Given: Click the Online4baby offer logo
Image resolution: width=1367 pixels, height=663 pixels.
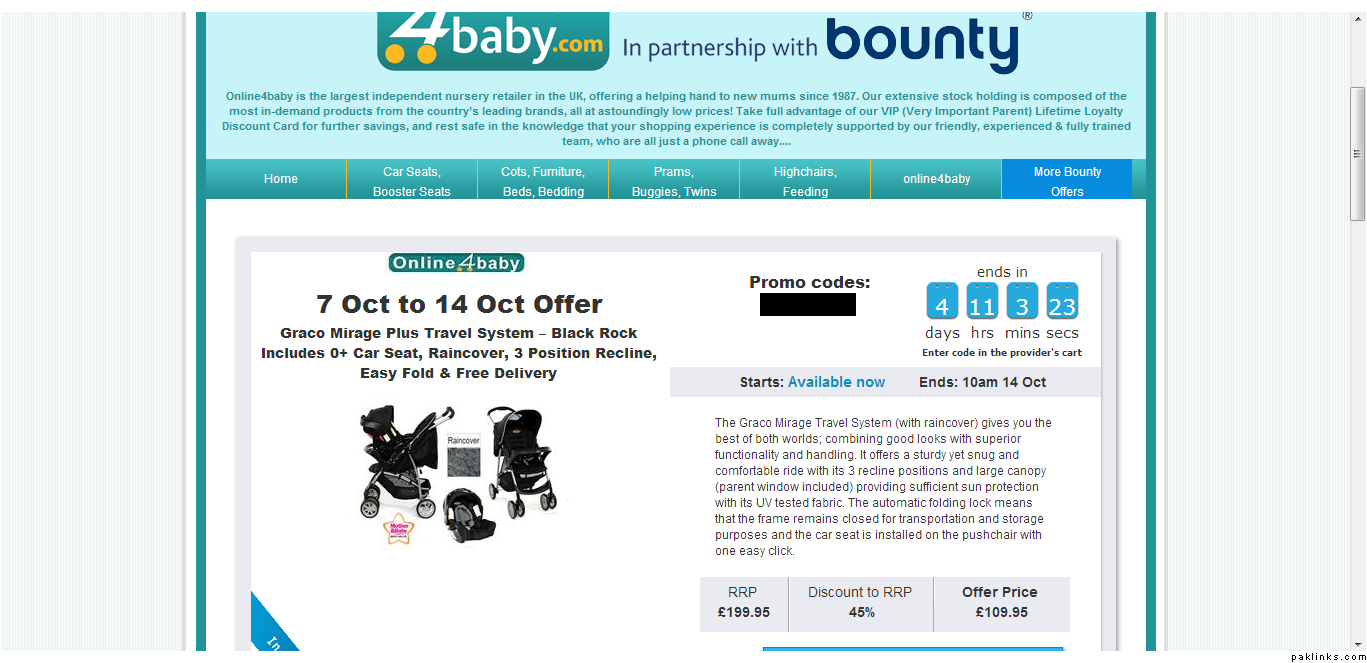Looking at the screenshot, I should pos(456,263).
